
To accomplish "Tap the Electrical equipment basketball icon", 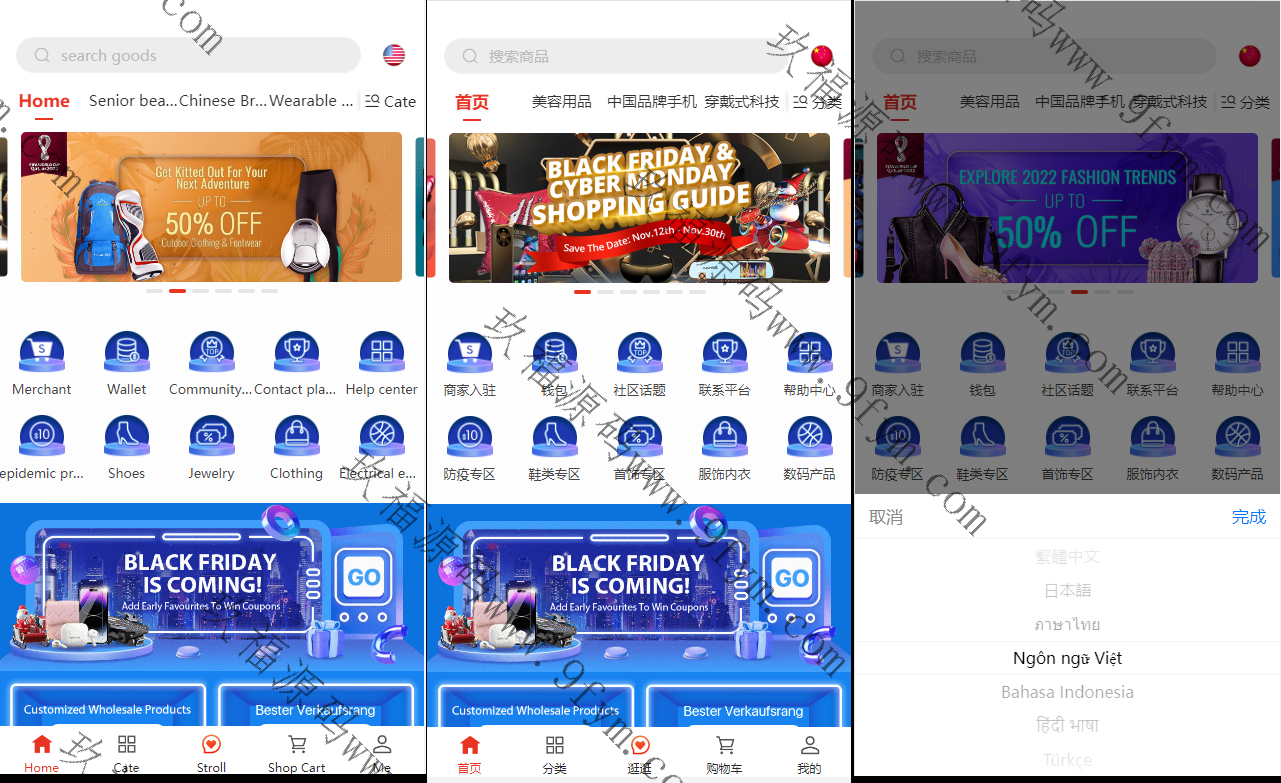I will pos(381,436).
